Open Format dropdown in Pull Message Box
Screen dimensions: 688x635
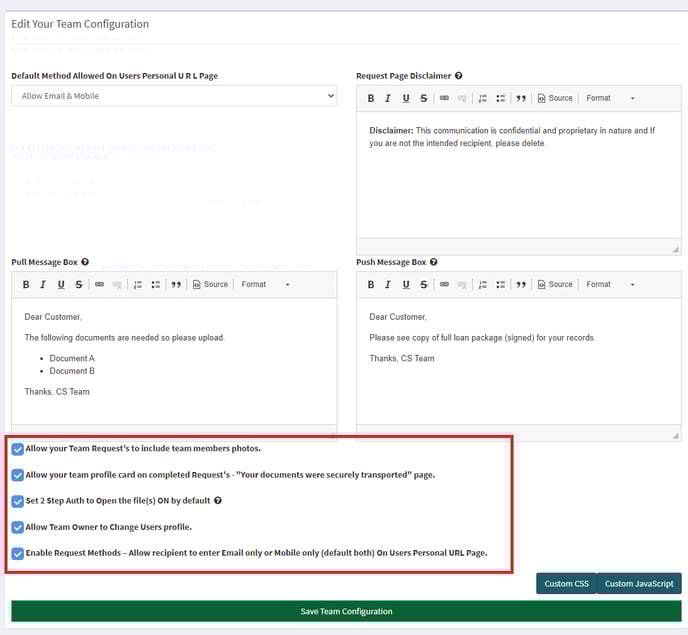[266, 285]
